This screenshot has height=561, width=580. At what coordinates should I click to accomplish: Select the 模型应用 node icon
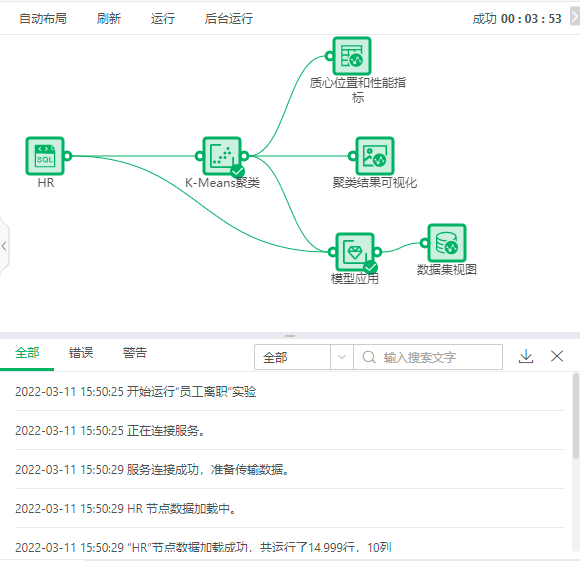(355, 252)
